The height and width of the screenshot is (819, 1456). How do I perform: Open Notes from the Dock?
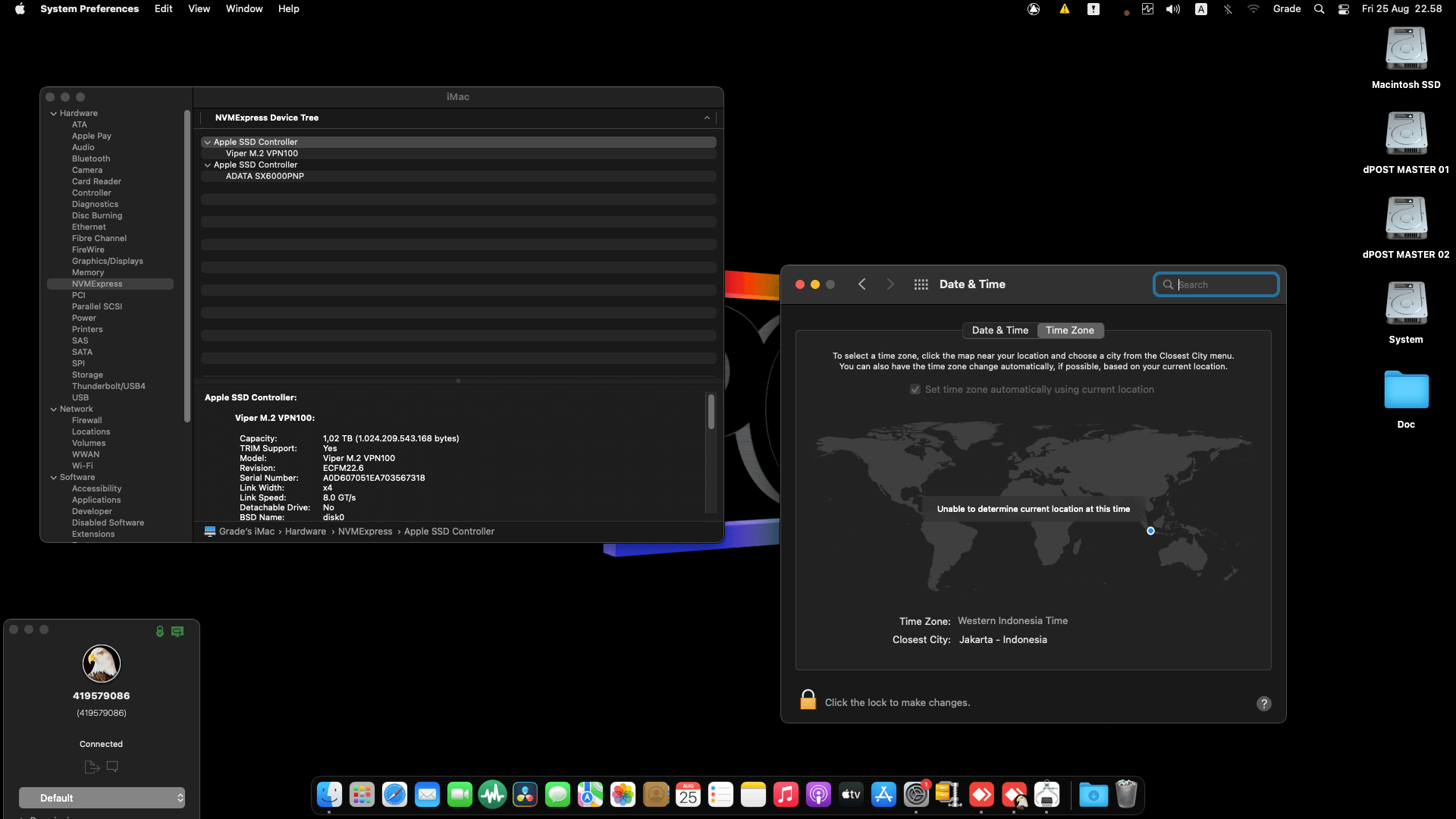(x=753, y=795)
